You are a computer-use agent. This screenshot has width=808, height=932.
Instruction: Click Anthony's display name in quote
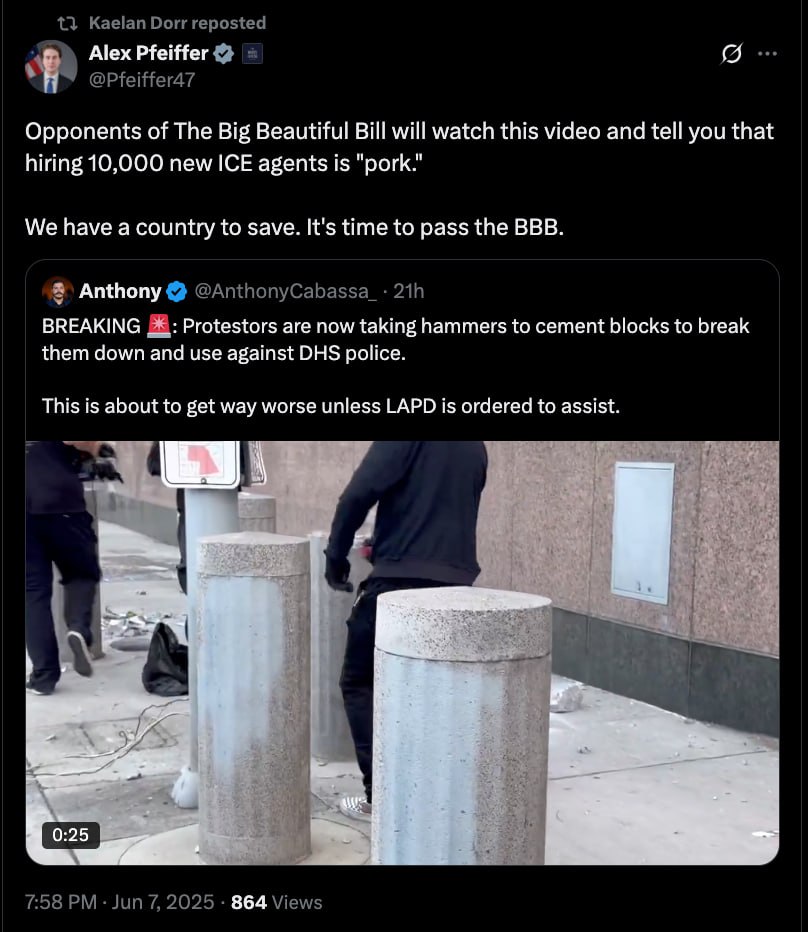(x=120, y=291)
